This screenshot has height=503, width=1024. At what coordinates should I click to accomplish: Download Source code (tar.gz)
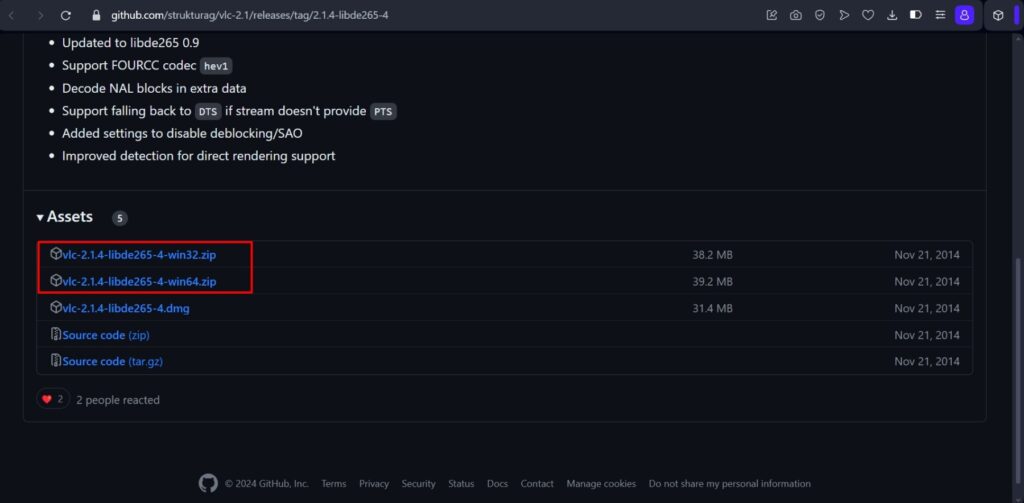[x=112, y=361]
